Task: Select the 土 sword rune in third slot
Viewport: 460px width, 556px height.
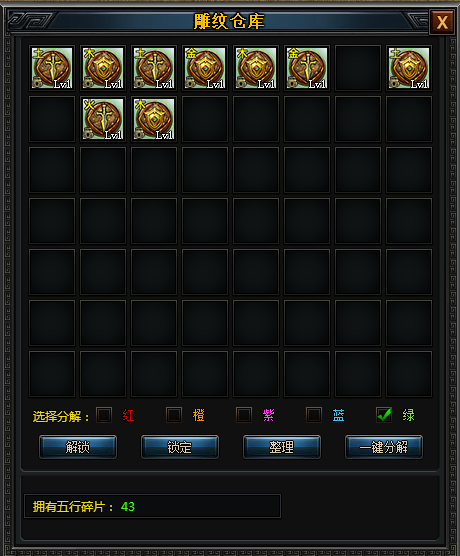Action: coord(154,68)
